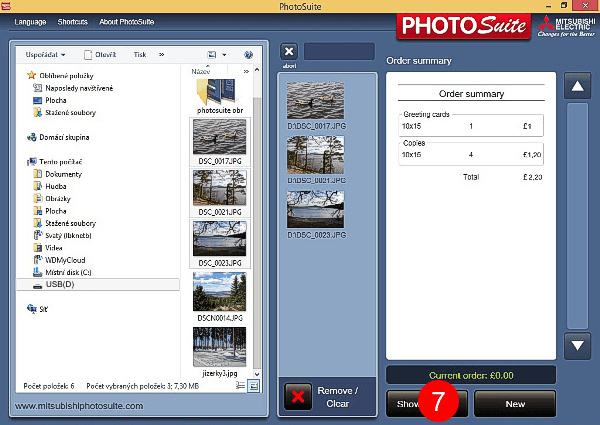Select first Plocha under favorites
Image resolution: width=600 pixels, height=425 pixels.
click(50, 100)
